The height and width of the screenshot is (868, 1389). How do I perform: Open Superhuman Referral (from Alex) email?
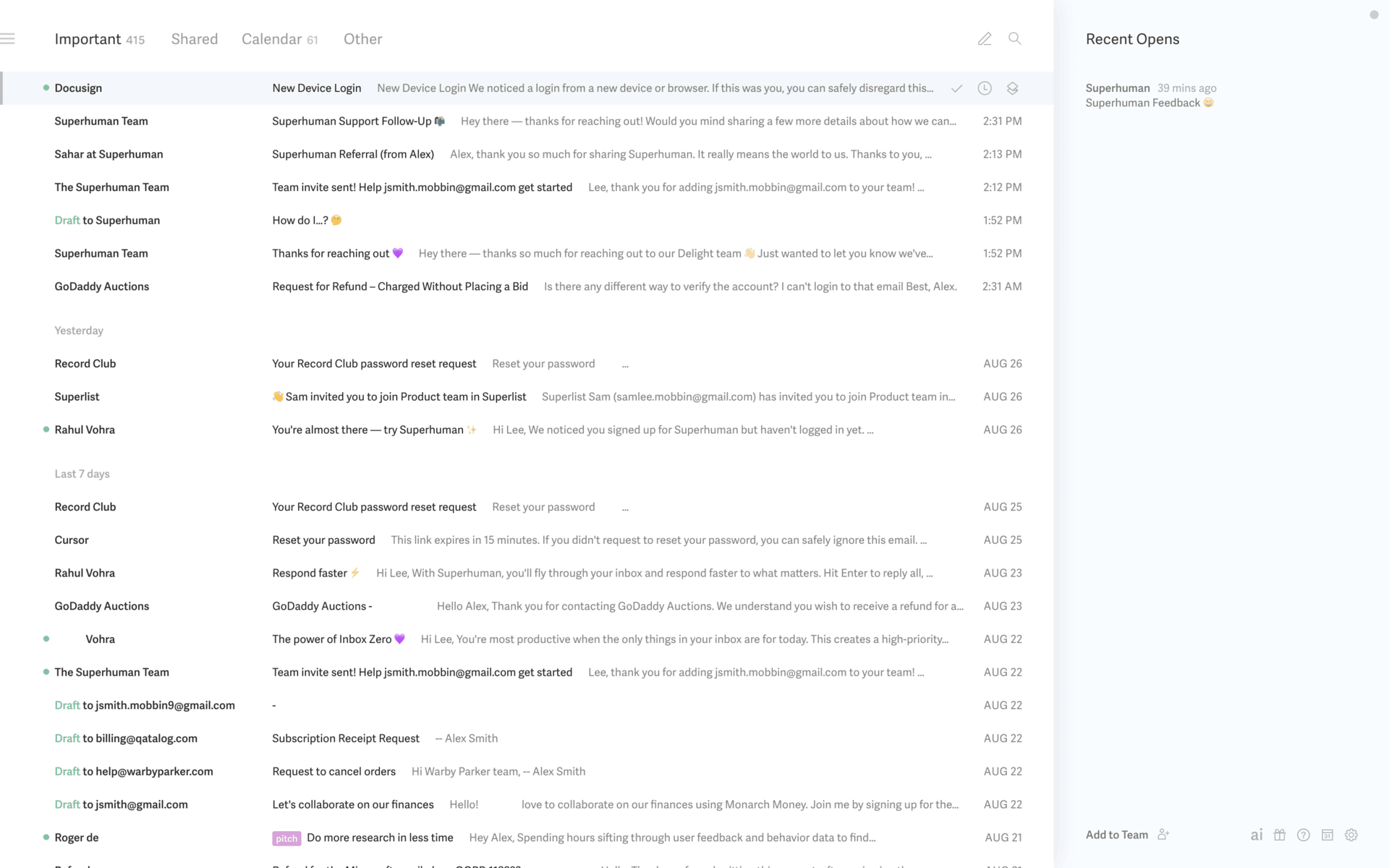[x=527, y=154]
